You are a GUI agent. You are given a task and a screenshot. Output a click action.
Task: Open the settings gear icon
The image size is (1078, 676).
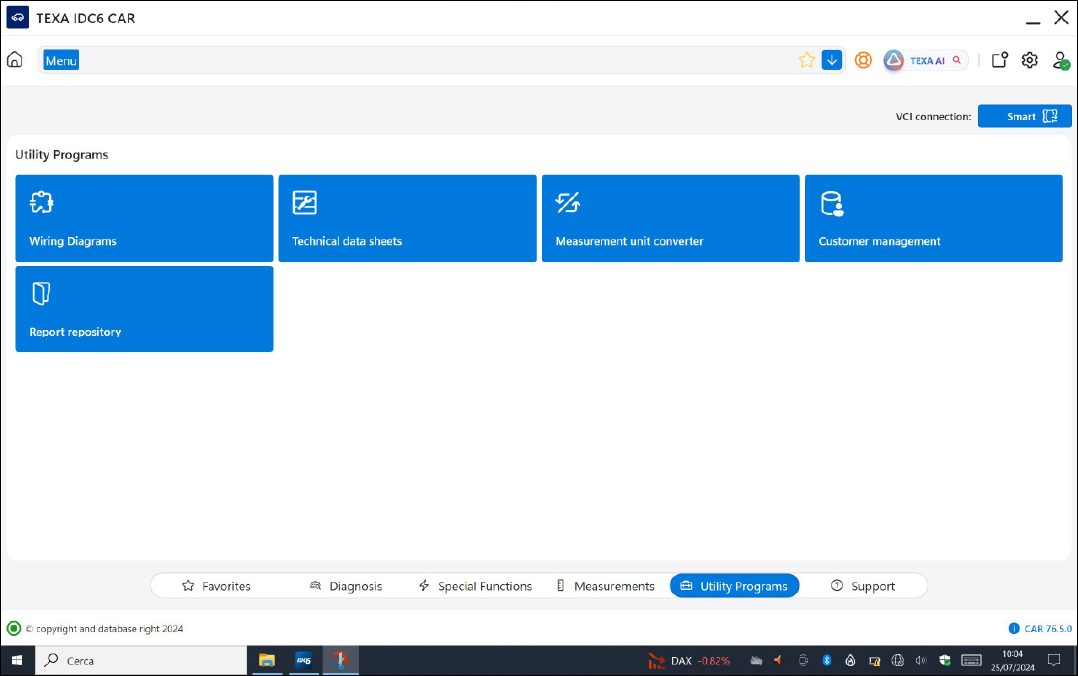click(x=1030, y=60)
